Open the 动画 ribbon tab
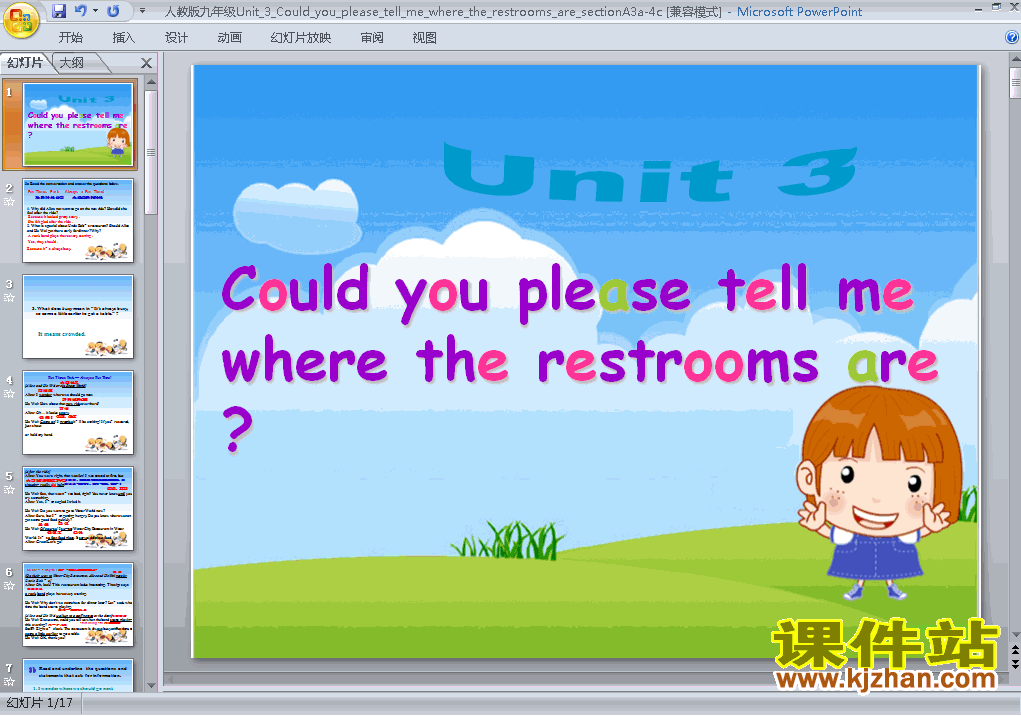 pyautogui.click(x=229, y=38)
